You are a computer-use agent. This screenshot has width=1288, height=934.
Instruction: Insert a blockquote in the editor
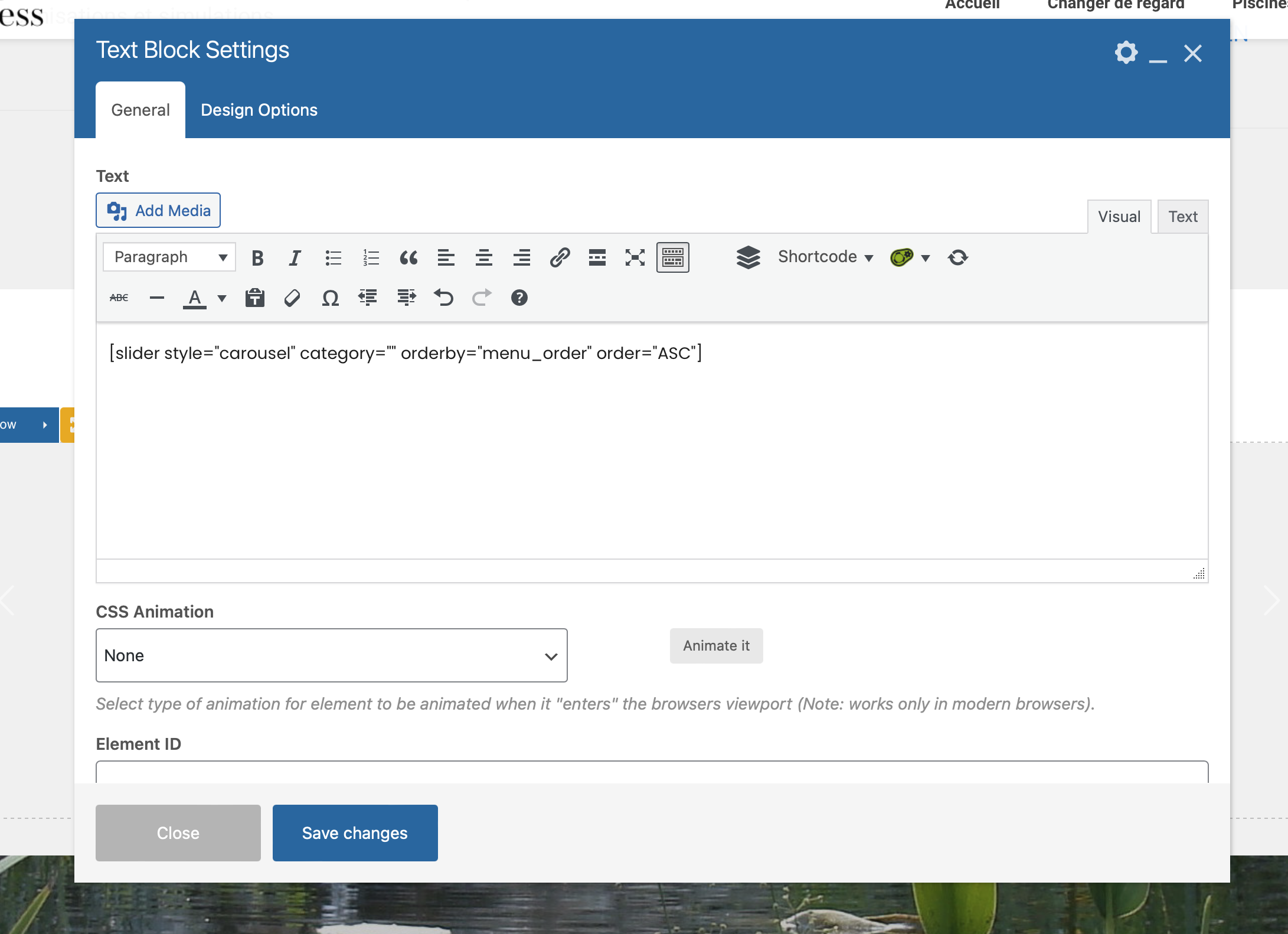pos(407,257)
